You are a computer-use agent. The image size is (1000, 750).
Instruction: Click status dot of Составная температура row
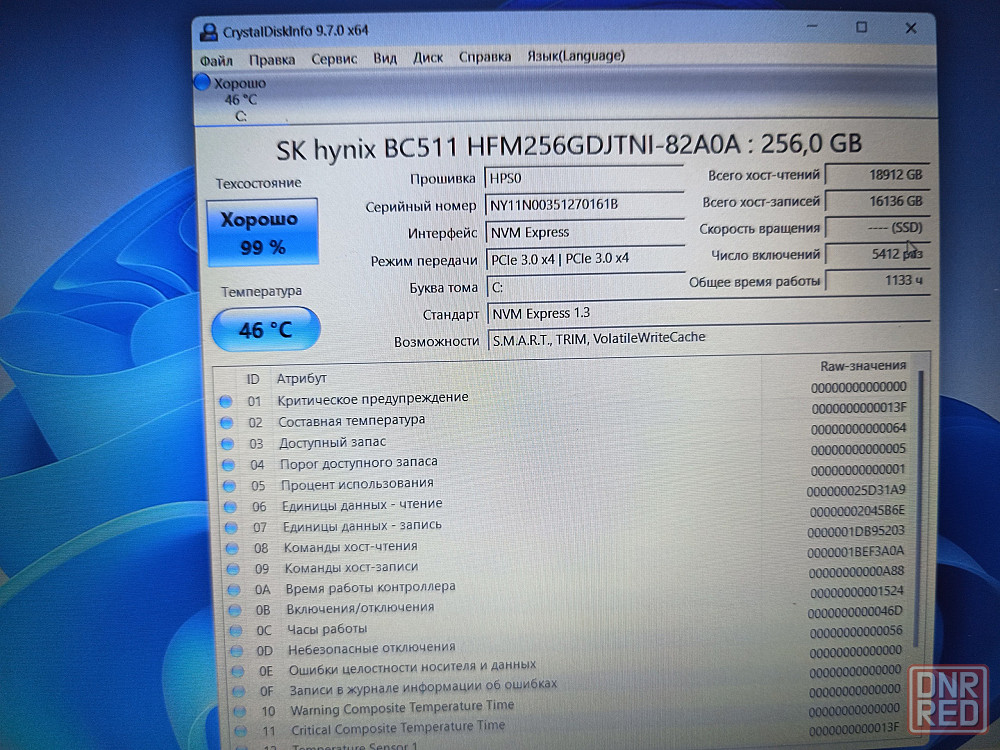coord(226,422)
